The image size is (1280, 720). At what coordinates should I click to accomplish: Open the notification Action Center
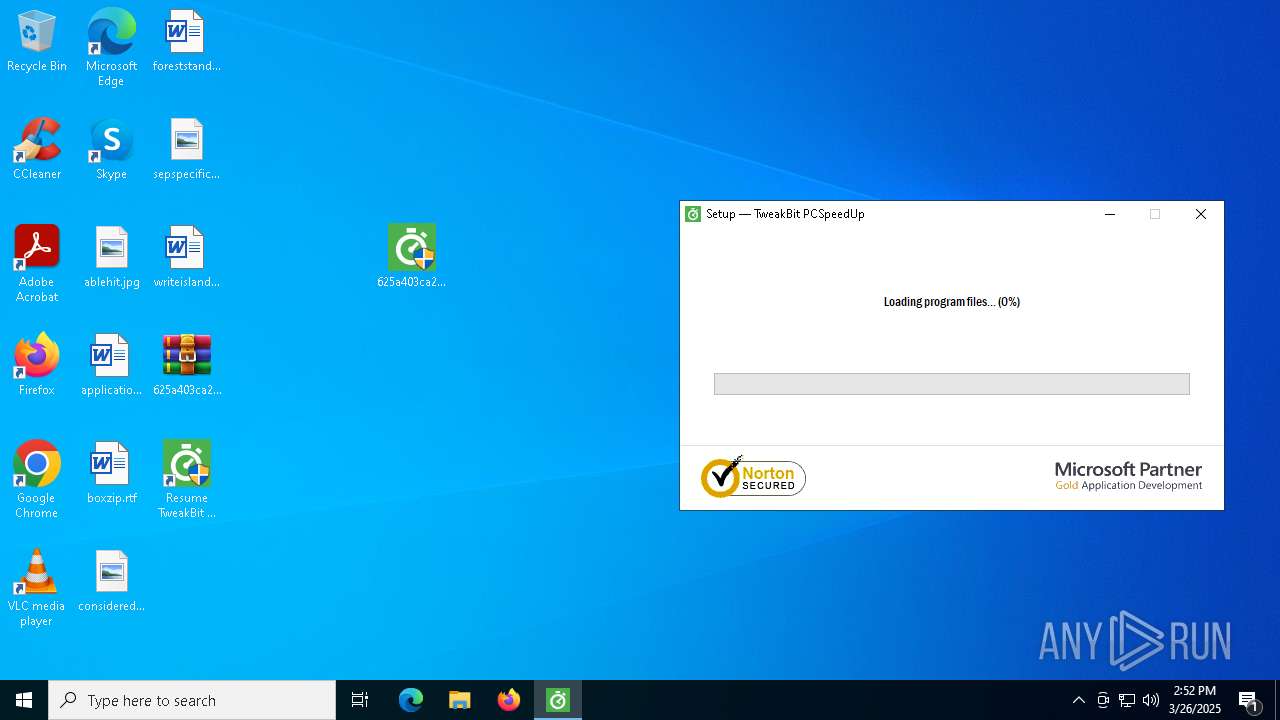[1249, 700]
